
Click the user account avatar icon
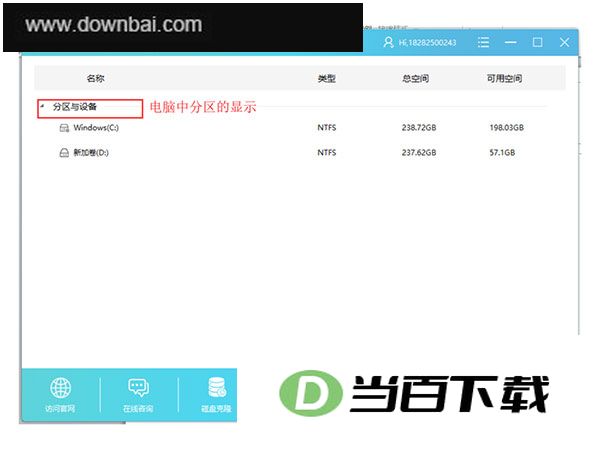(x=388, y=42)
